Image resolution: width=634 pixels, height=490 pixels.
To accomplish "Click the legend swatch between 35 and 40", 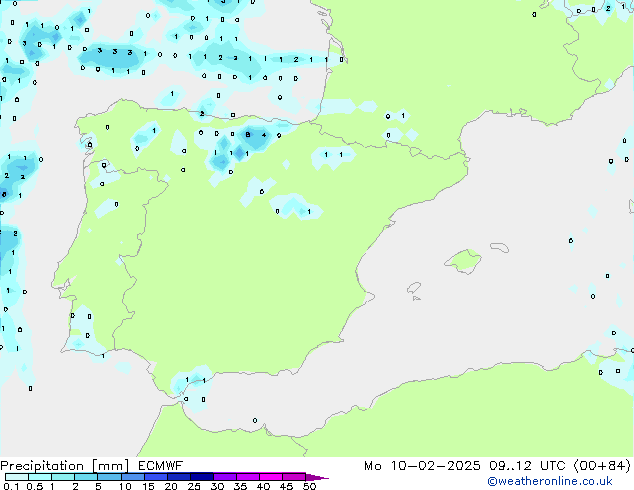I will (248, 477).
